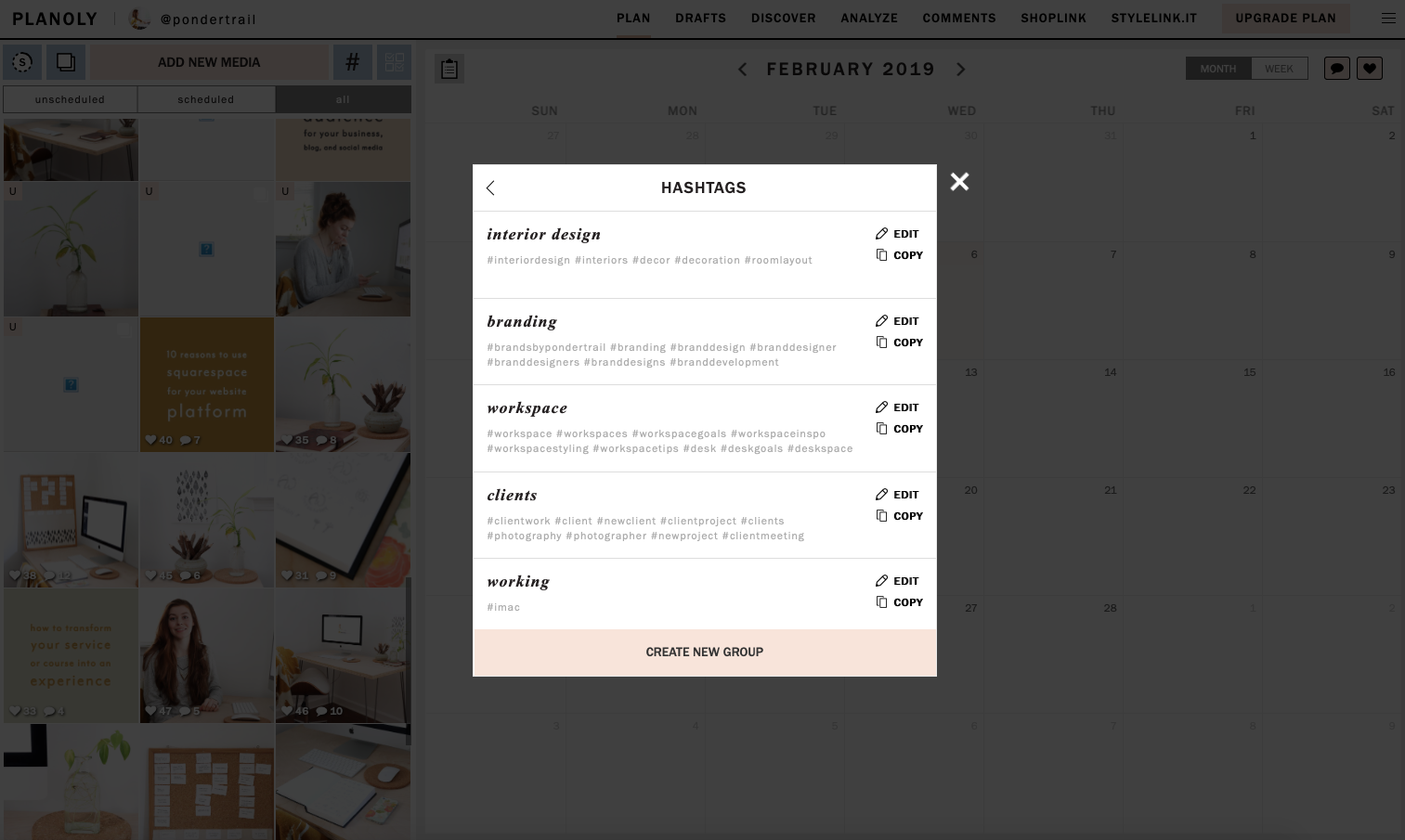Image resolution: width=1405 pixels, height=840 pixels.
Task: Open the calendar notes clipboard icon
Action: tap(449, 69)
